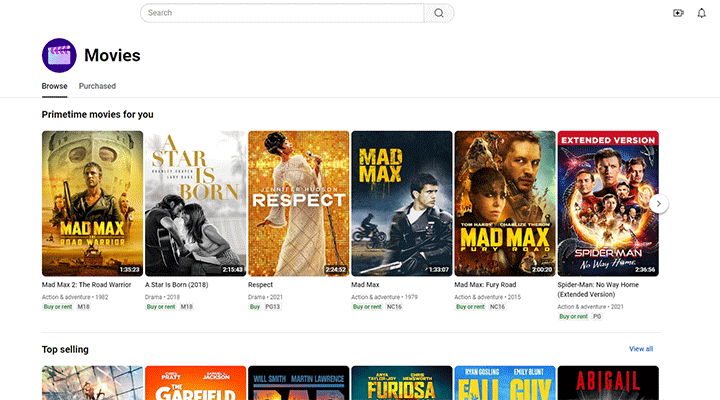Click the Buy badge under Respect
Screen dimensions: 720x400
(255, 306)
